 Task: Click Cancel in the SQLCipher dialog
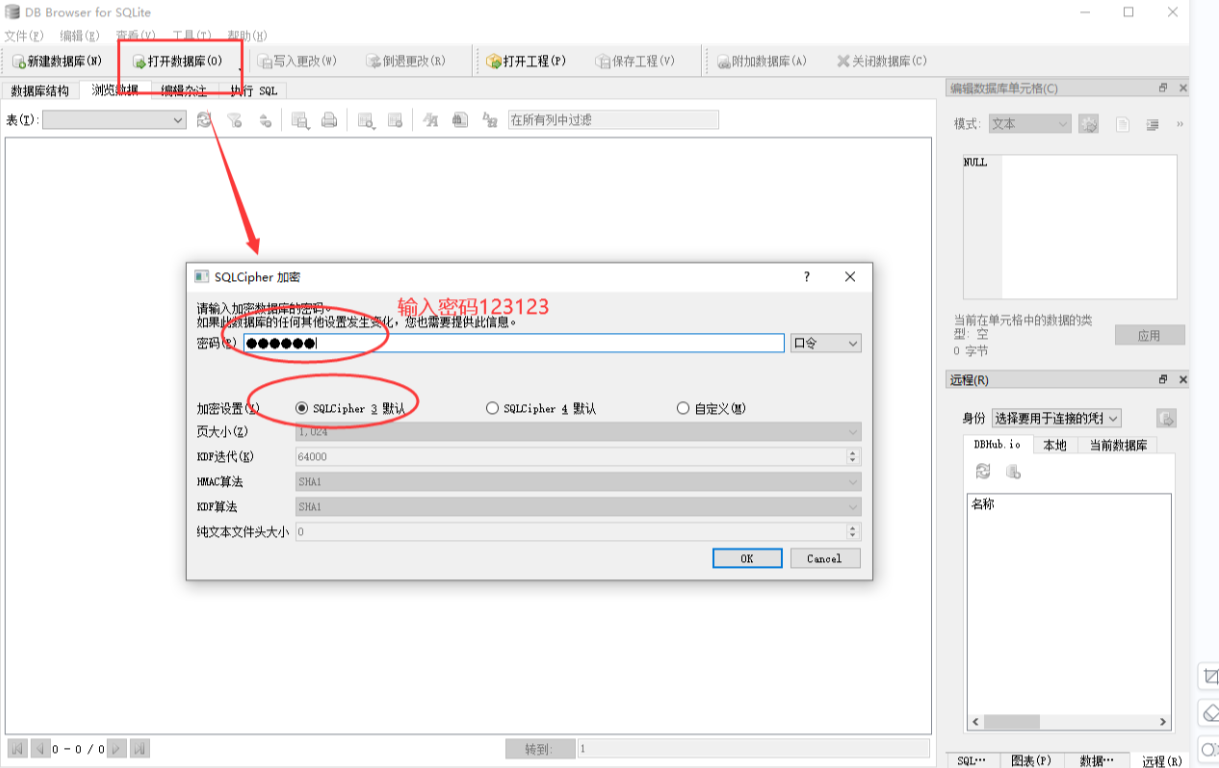825,558
